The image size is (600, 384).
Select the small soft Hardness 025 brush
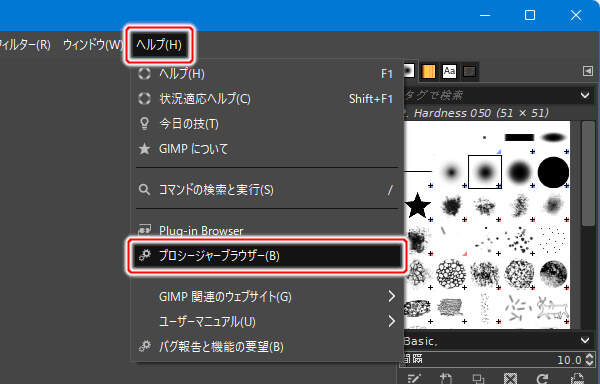pos(451,172)
